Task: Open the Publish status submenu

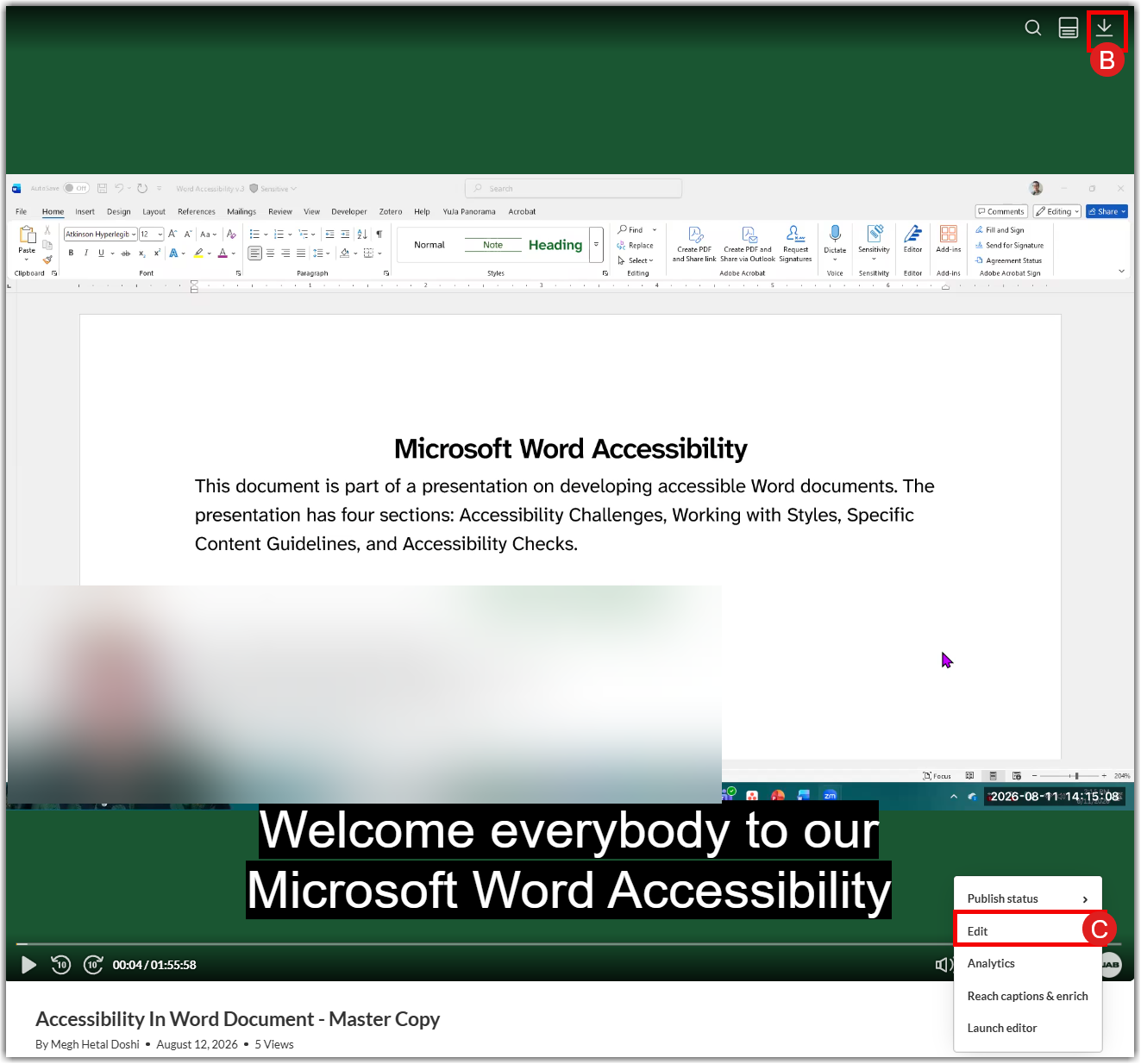Action: point(1027,898)
